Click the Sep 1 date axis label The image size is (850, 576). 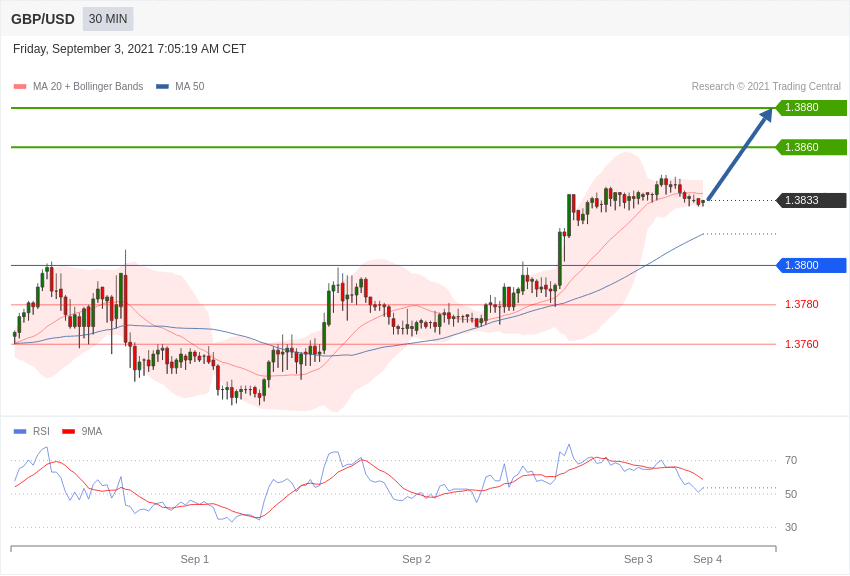click(195, 559)
